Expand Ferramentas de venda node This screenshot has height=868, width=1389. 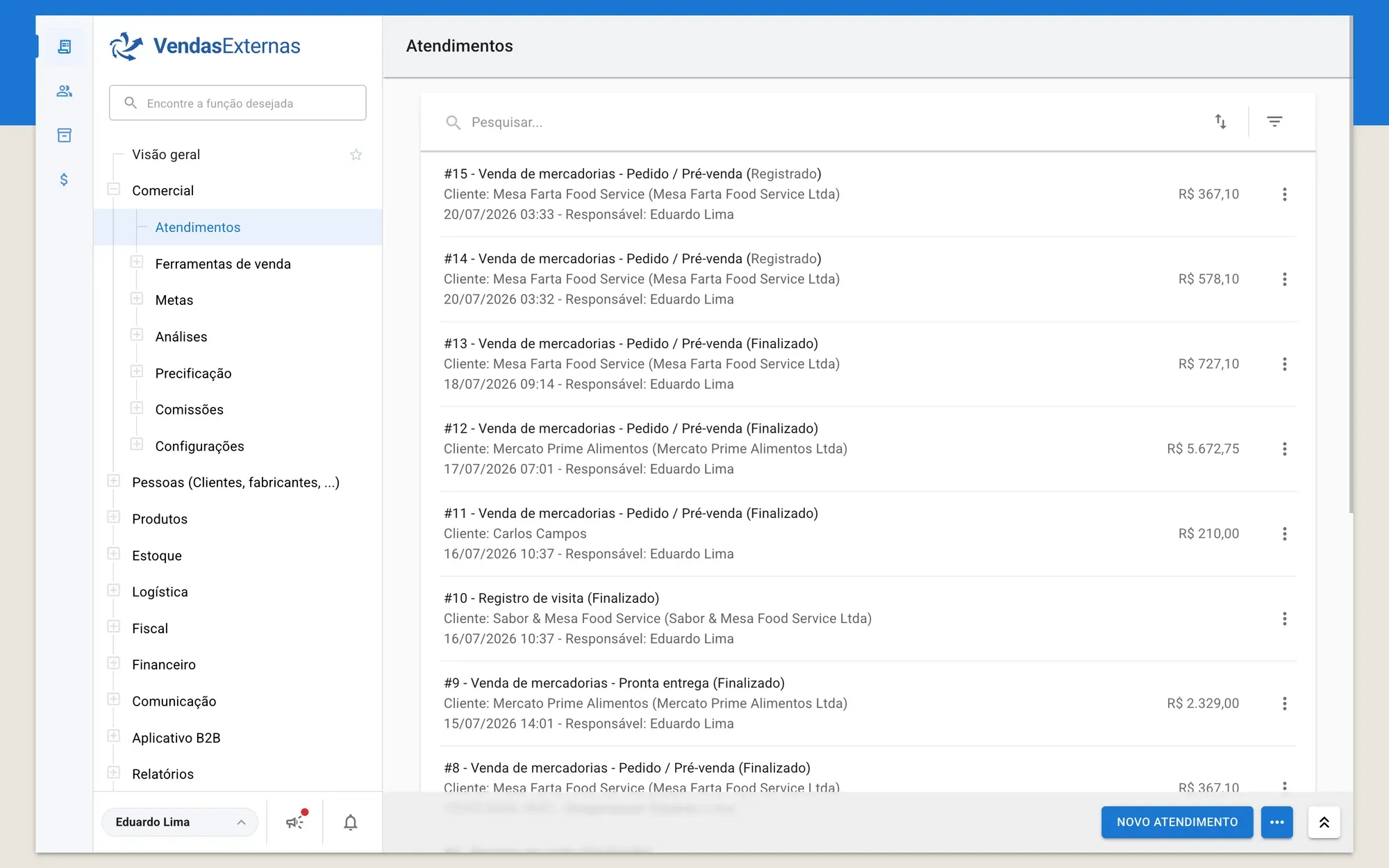pos(137,262)
